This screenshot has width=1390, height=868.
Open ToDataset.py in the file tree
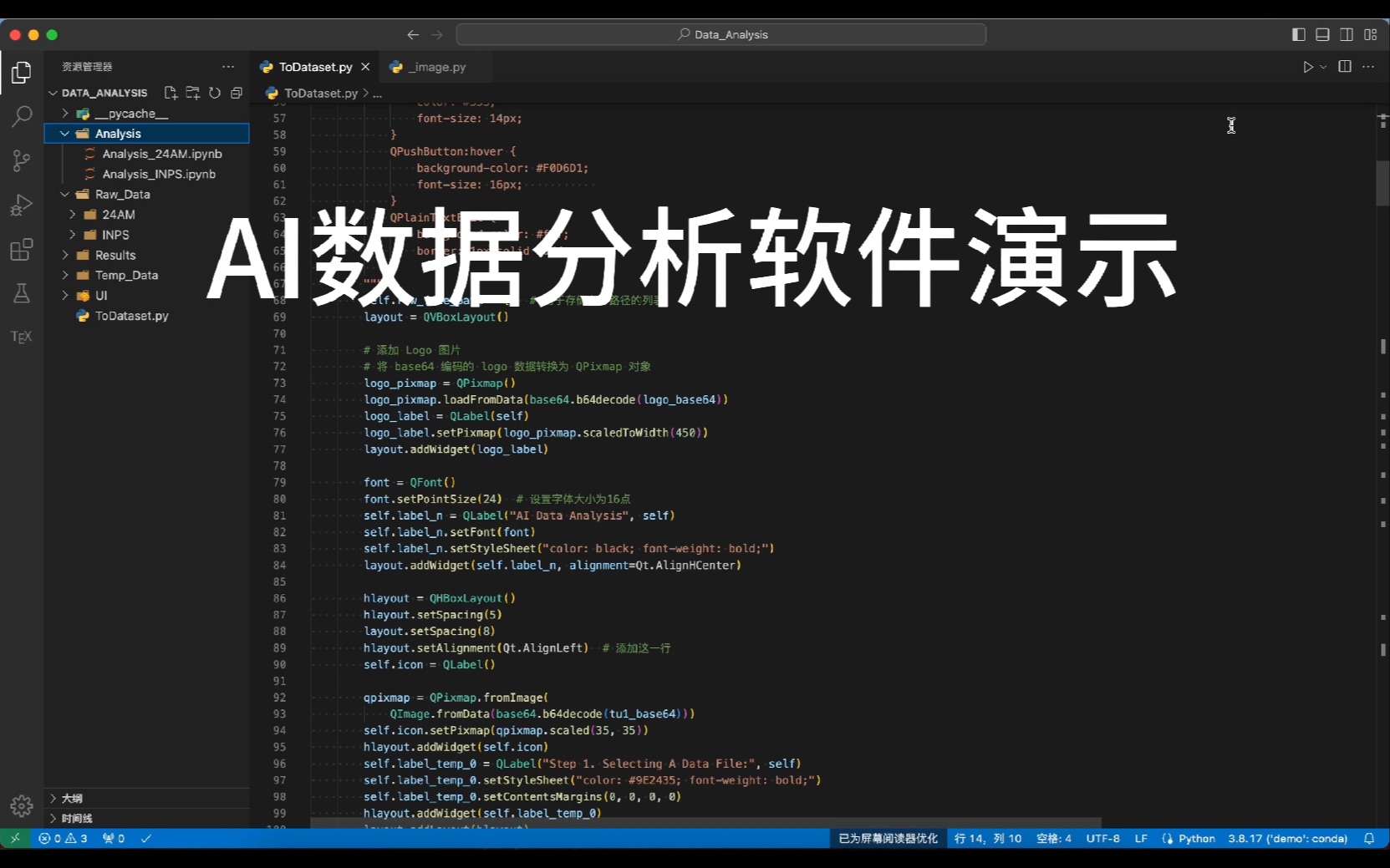click(x=132, y=316)
